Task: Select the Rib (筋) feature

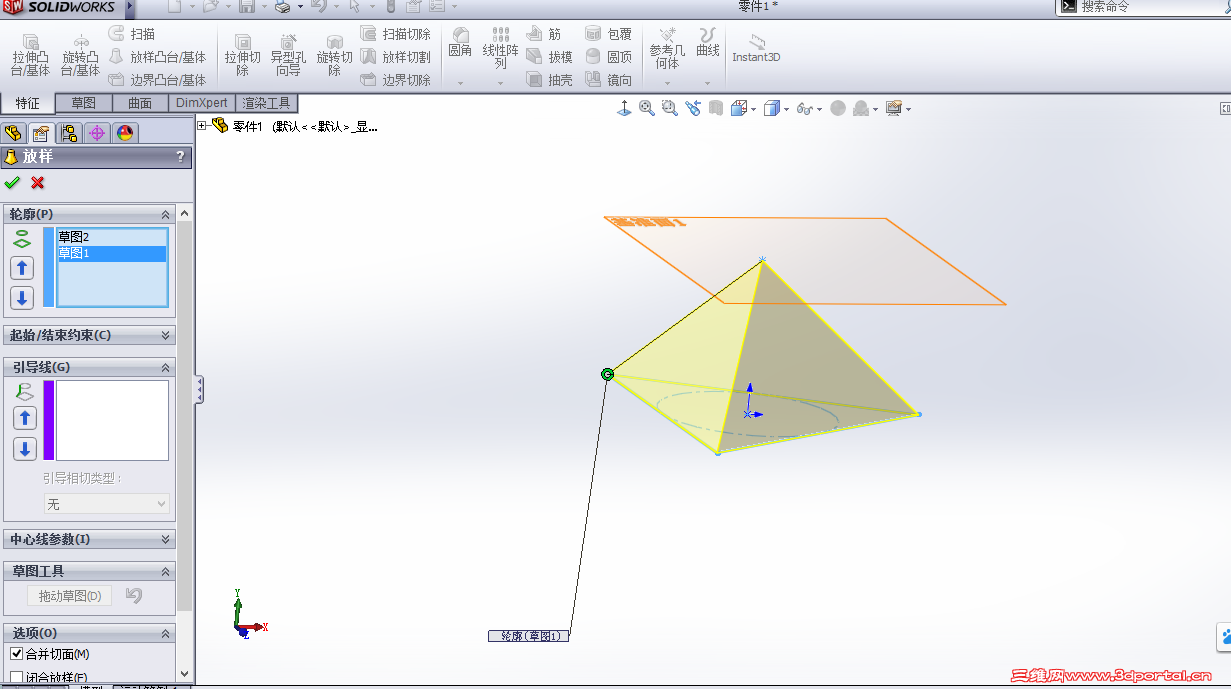Action: pyautogui.click(x=543, y=34)
